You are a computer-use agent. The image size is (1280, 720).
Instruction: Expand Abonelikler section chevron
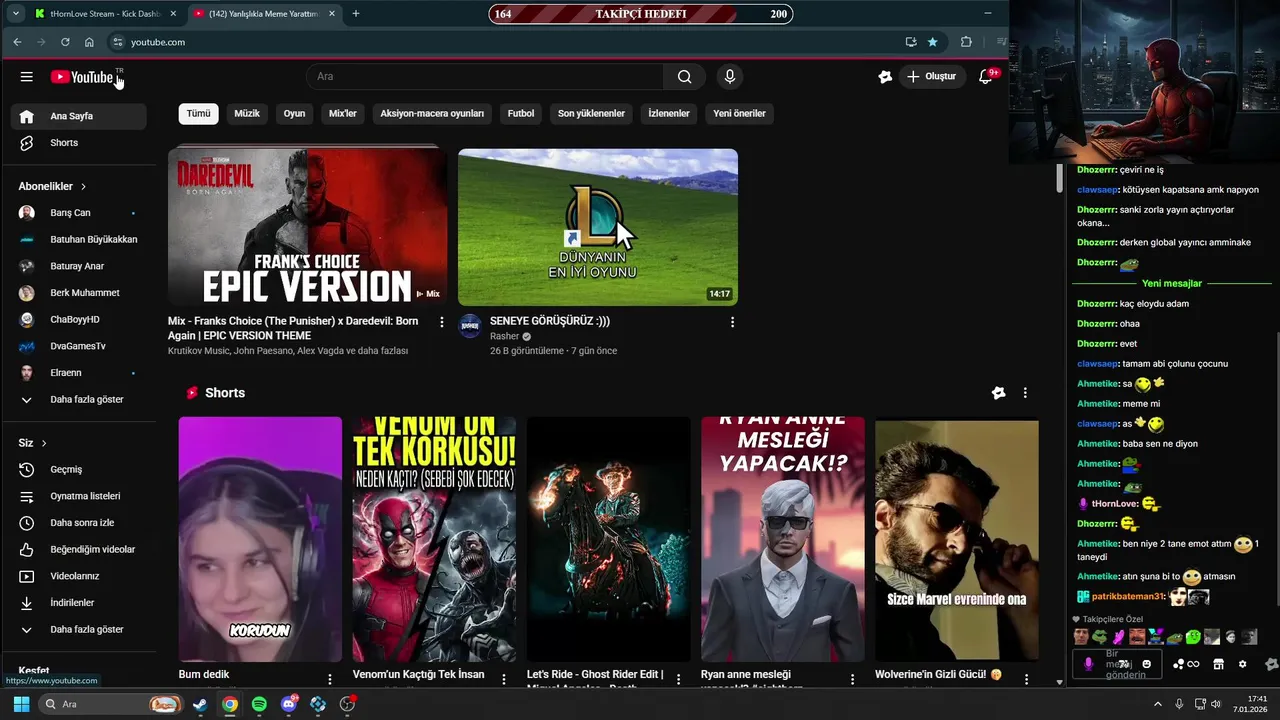coord(83,187)
